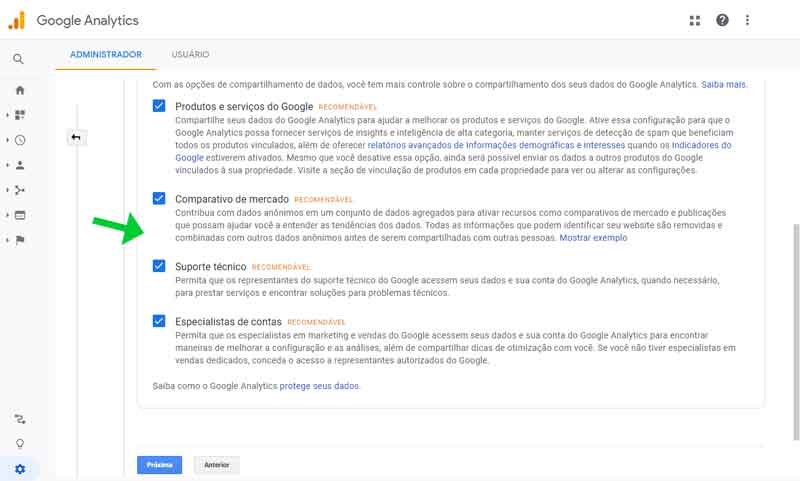Viewport: 800px width, 481px height.
Task: Expand Behavior section arrow in sidebar
Action: click(7, 215)
